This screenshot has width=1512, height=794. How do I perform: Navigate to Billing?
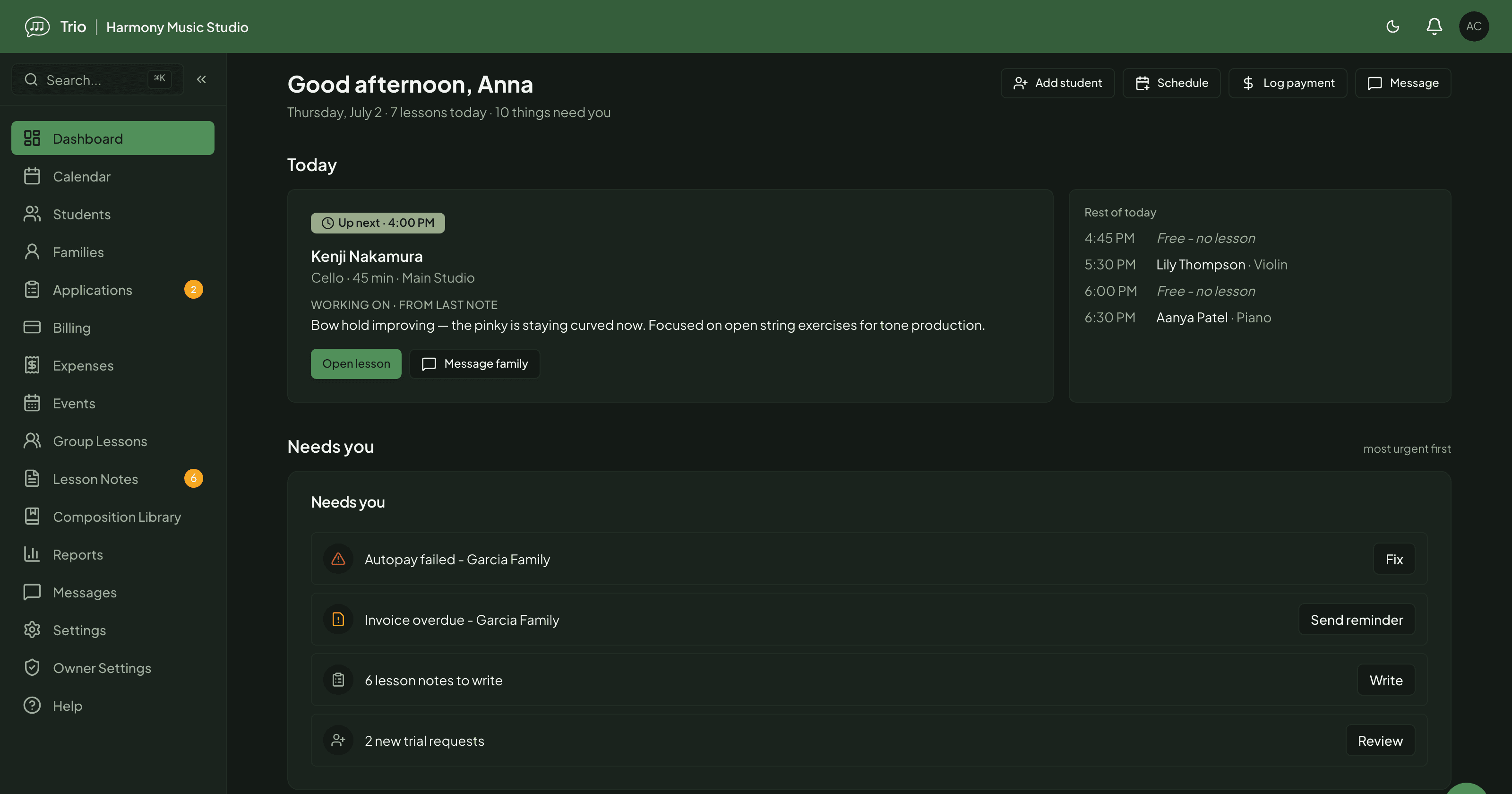(113, 327)
